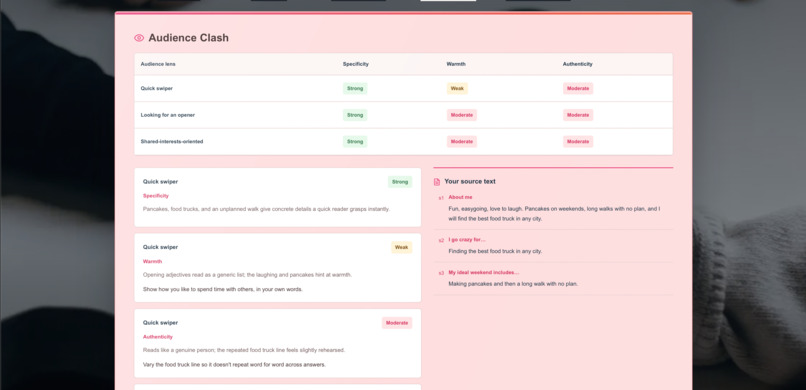Click the pink Warmth label in the second card
Image resolution: width=806 pixels, height=390 pixels.
coord(152,262)
